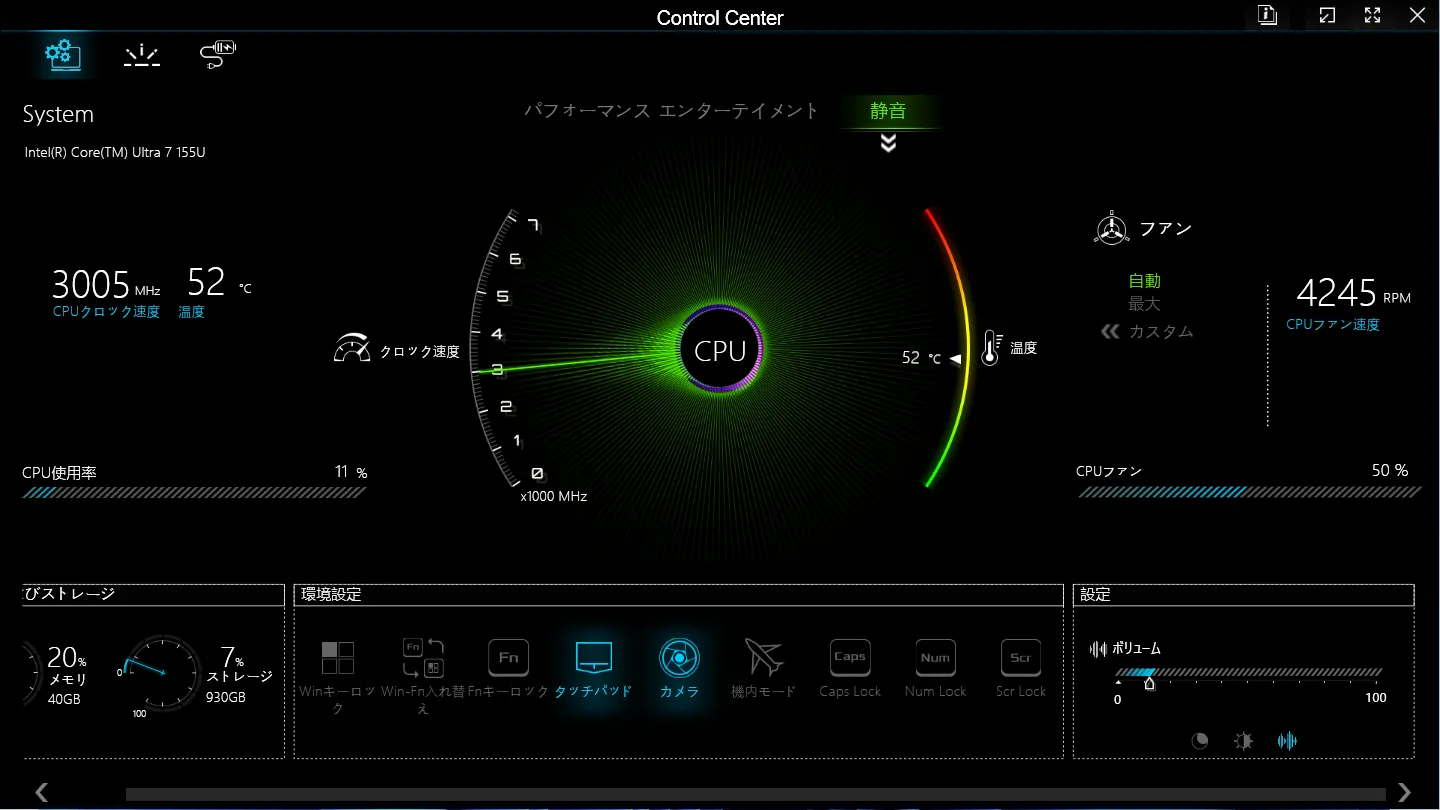Open the System settings tab icon
1440x810 pixels.
pos(63,55)
